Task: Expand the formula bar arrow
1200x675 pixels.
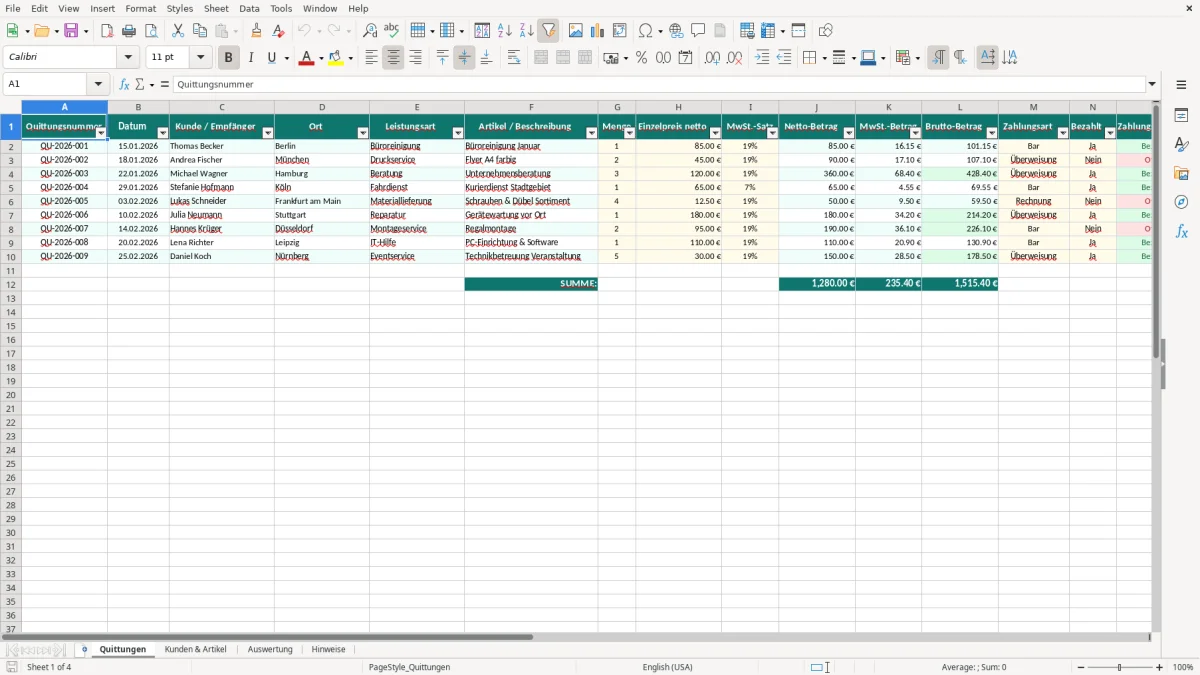Action: tap(1152, 84)
